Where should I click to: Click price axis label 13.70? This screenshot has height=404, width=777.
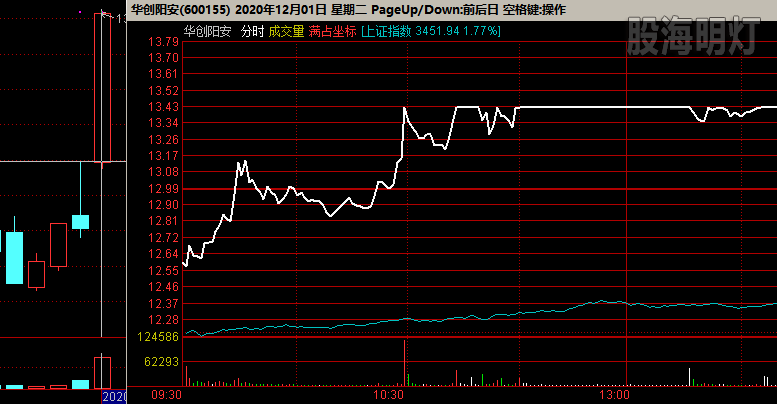coord(164,58)
